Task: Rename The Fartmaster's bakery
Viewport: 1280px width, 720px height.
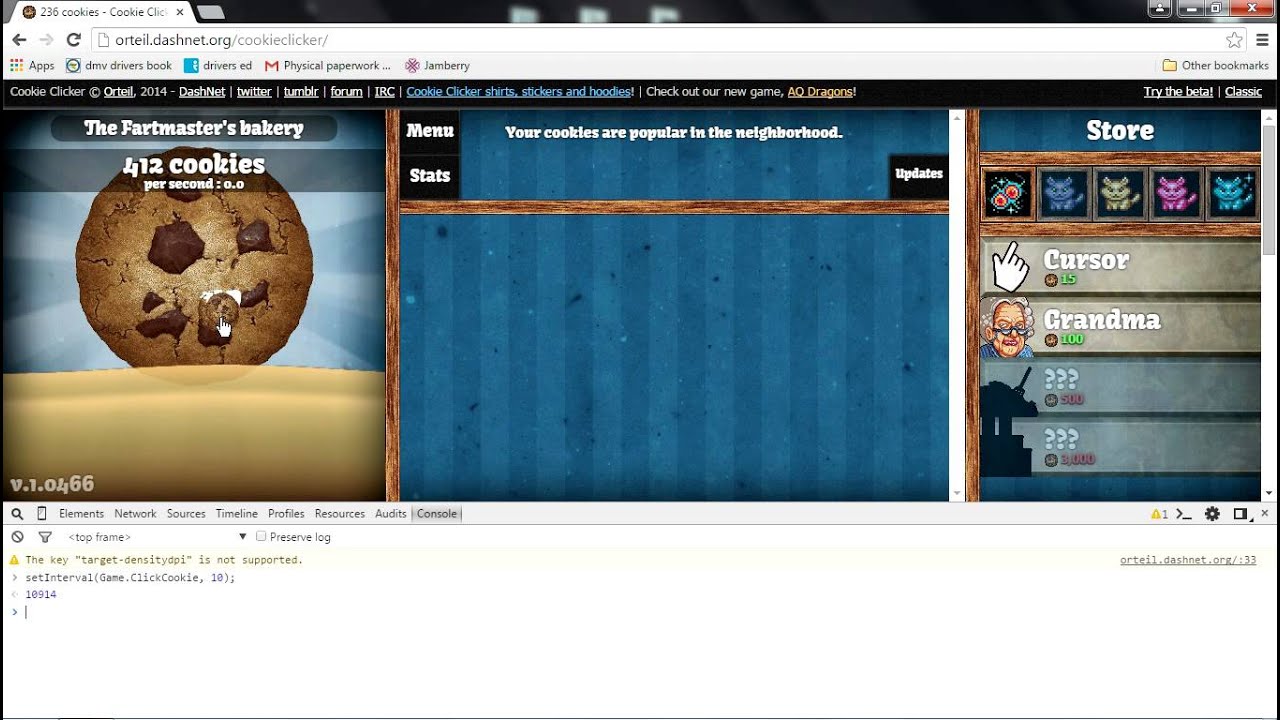Action: click(194, 128)
